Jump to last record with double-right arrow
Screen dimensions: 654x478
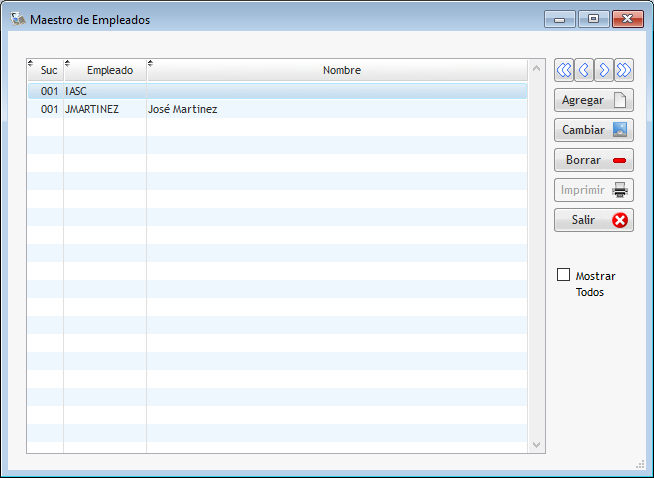pos(624,70)
